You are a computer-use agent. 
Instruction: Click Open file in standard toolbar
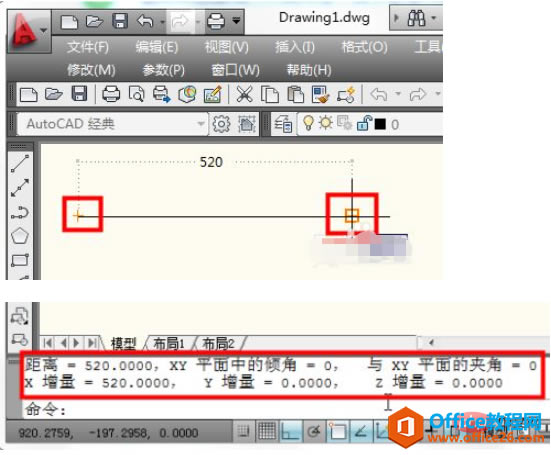[54, 94]
